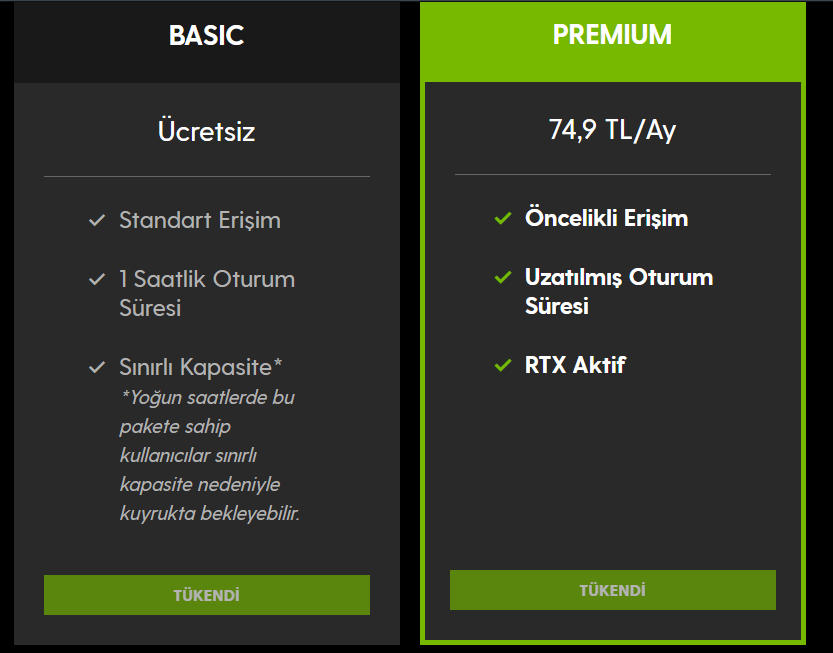Click the green checkmark next to RTX Aktif
833x653 pixels.
(x=503, y=365)
